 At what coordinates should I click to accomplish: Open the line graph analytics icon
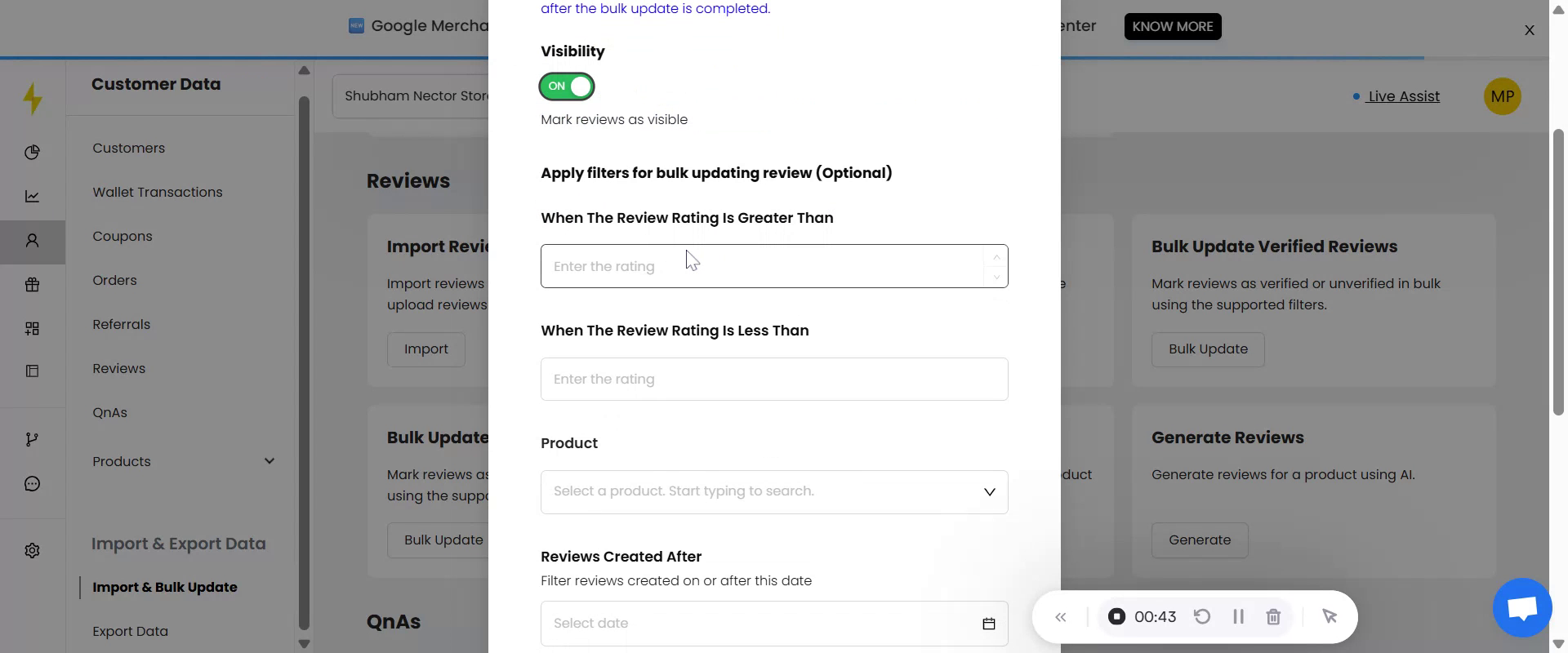tap(32, 196)
